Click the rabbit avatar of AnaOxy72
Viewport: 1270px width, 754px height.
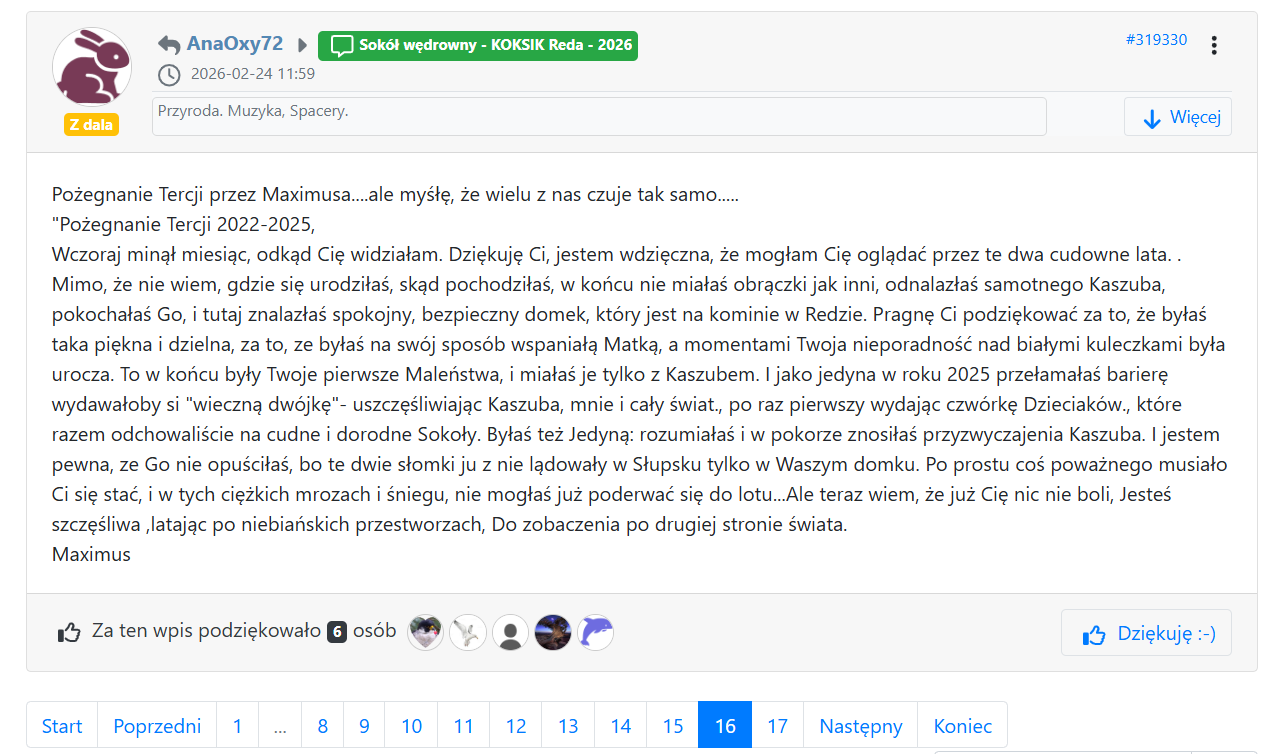click(91, 67)
